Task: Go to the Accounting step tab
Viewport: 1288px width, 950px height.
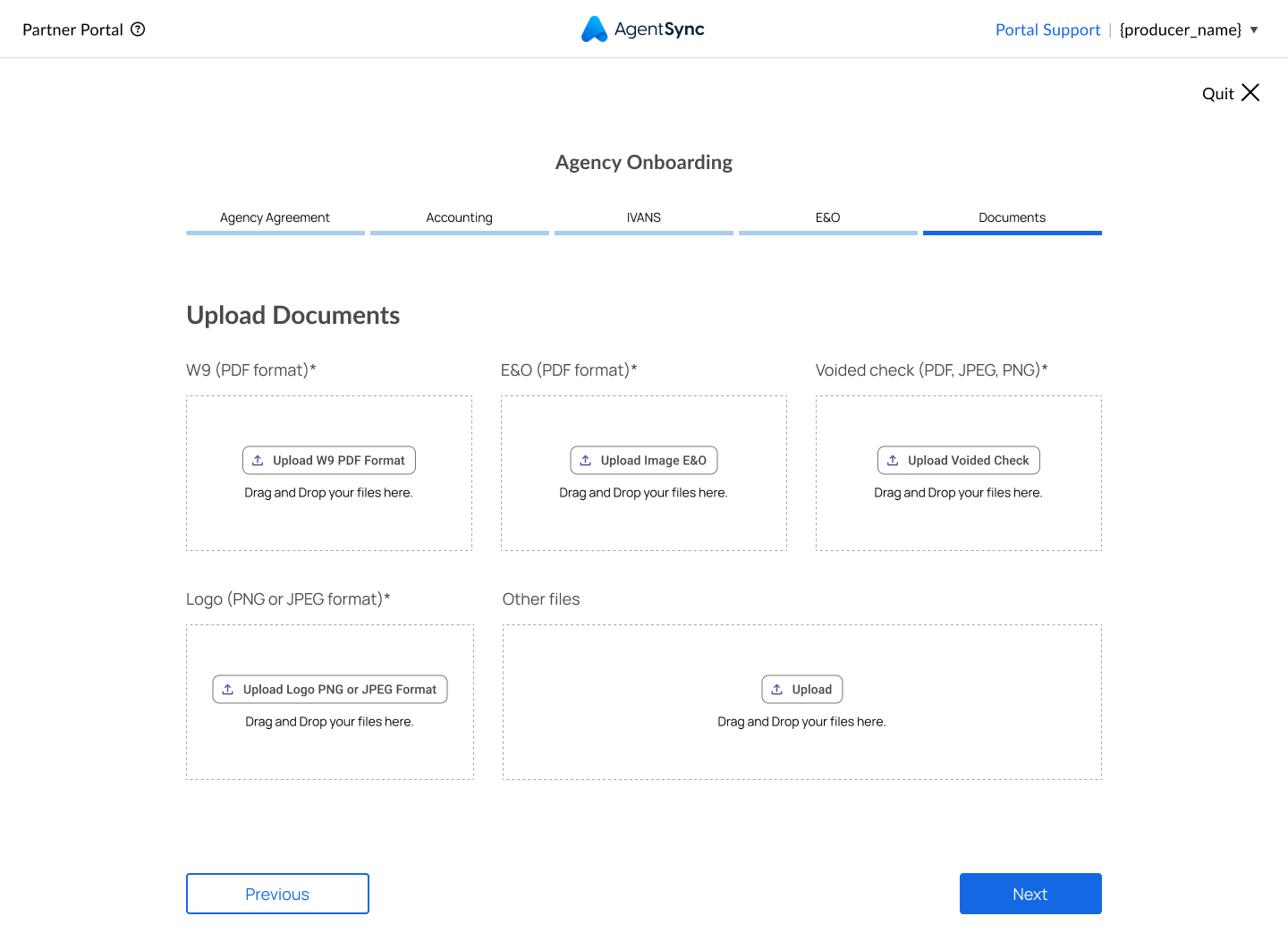Action: click(459, 217)
